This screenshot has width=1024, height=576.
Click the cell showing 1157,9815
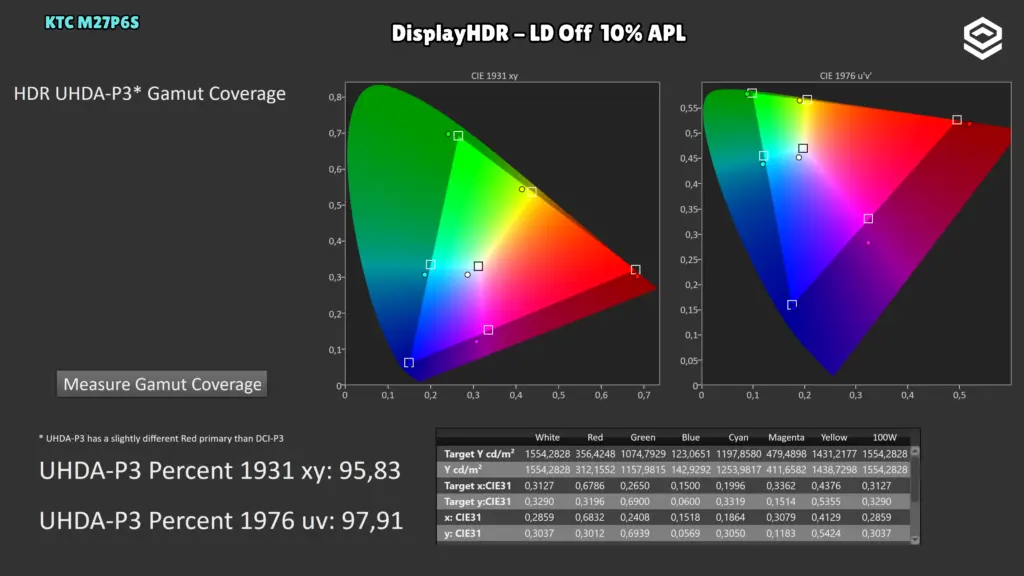point(643,470)
